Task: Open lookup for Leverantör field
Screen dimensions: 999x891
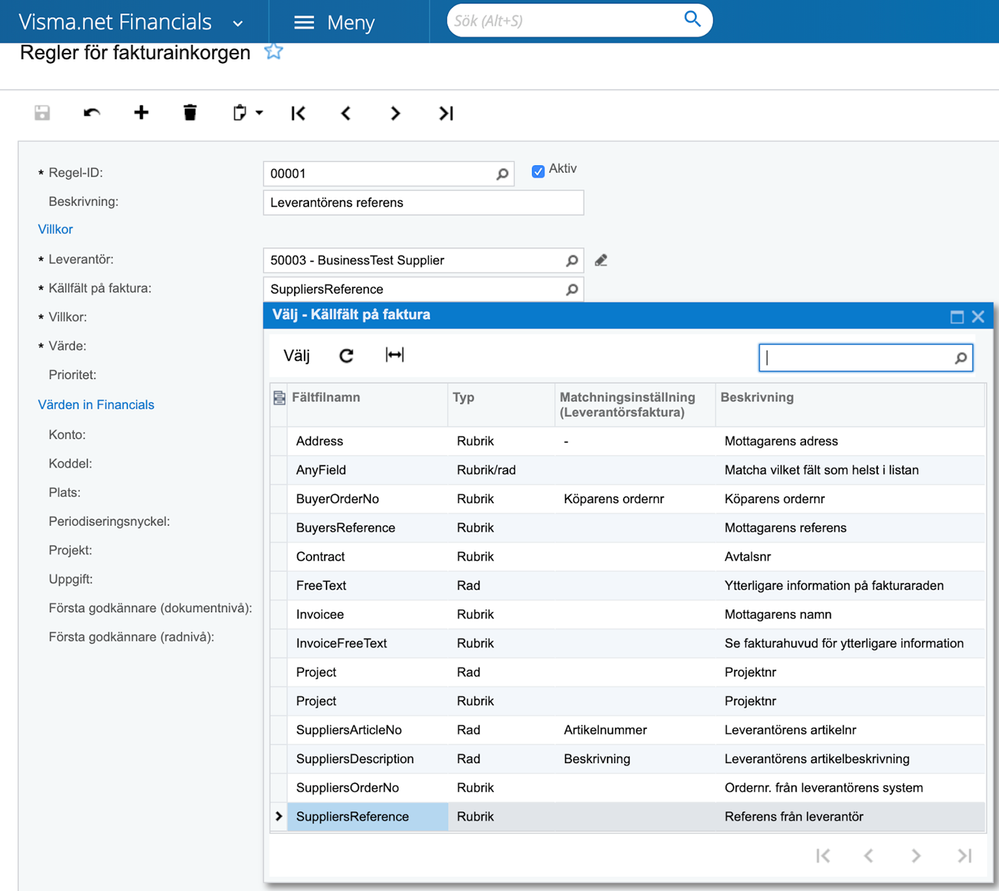Action: 571,261
